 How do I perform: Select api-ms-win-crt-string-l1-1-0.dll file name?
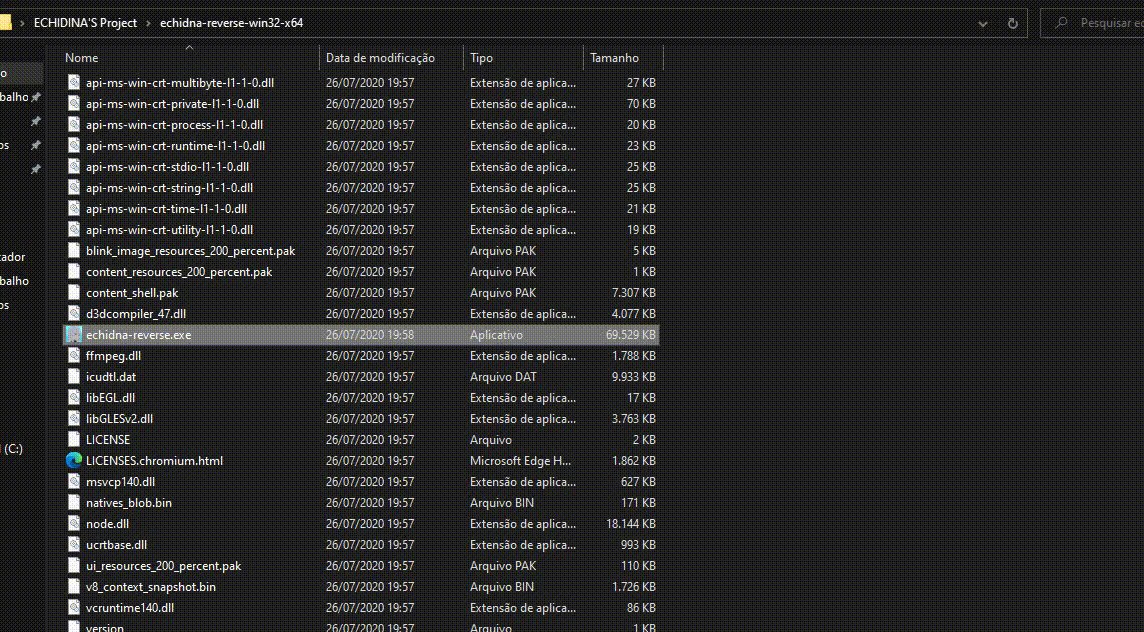coord(169,188)
